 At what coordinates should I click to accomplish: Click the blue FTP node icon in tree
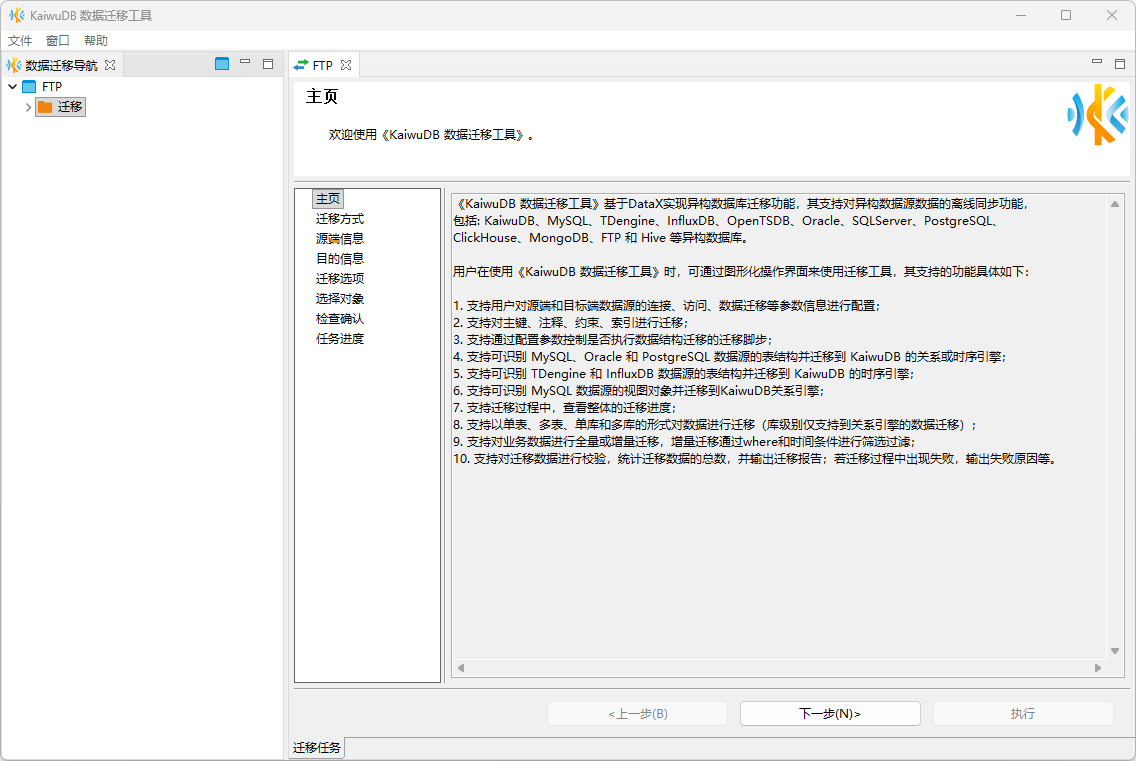point(29,87)
